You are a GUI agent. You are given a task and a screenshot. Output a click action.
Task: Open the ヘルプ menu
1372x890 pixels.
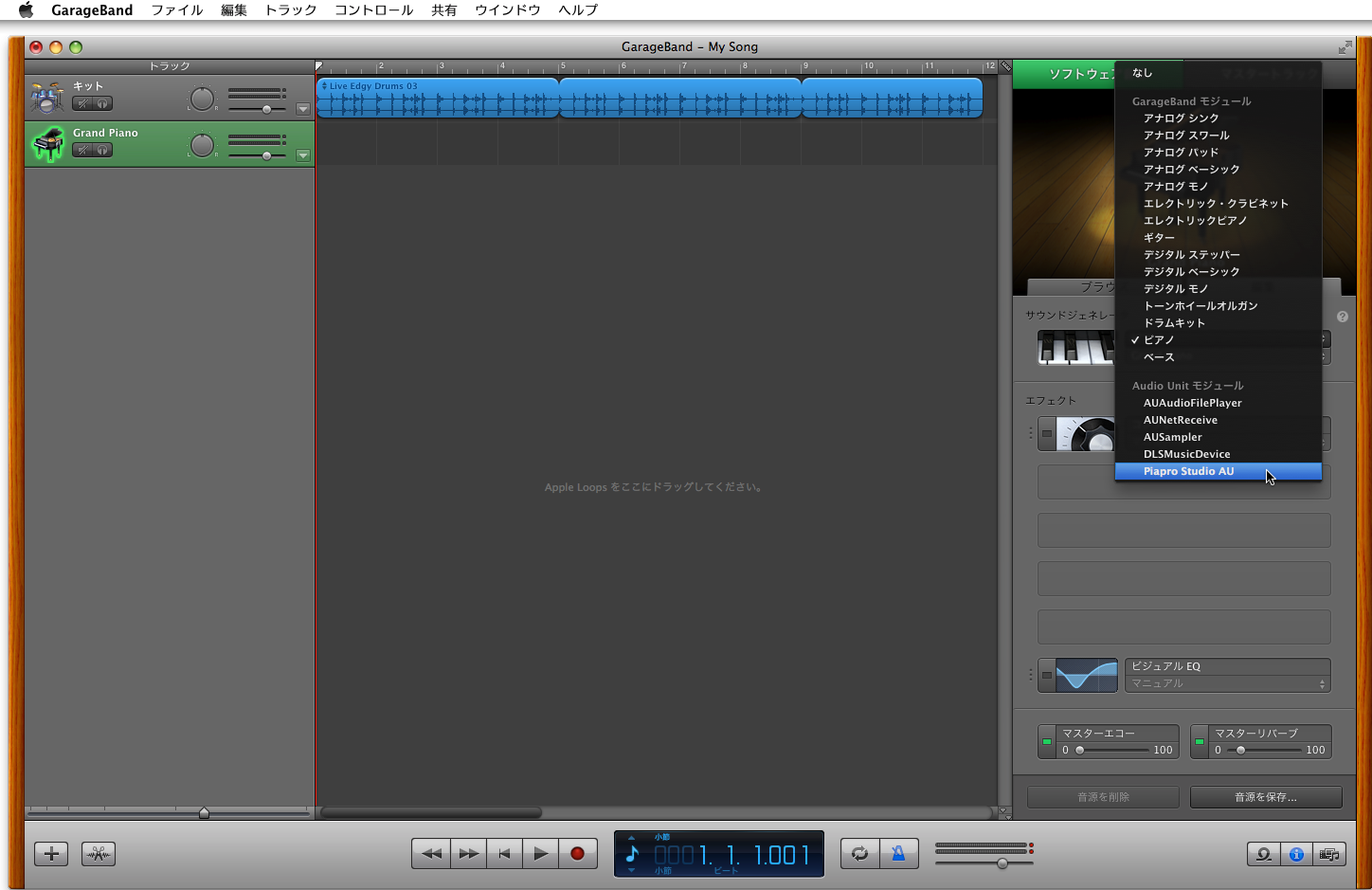pyautogui.click(x=578, y=10)
